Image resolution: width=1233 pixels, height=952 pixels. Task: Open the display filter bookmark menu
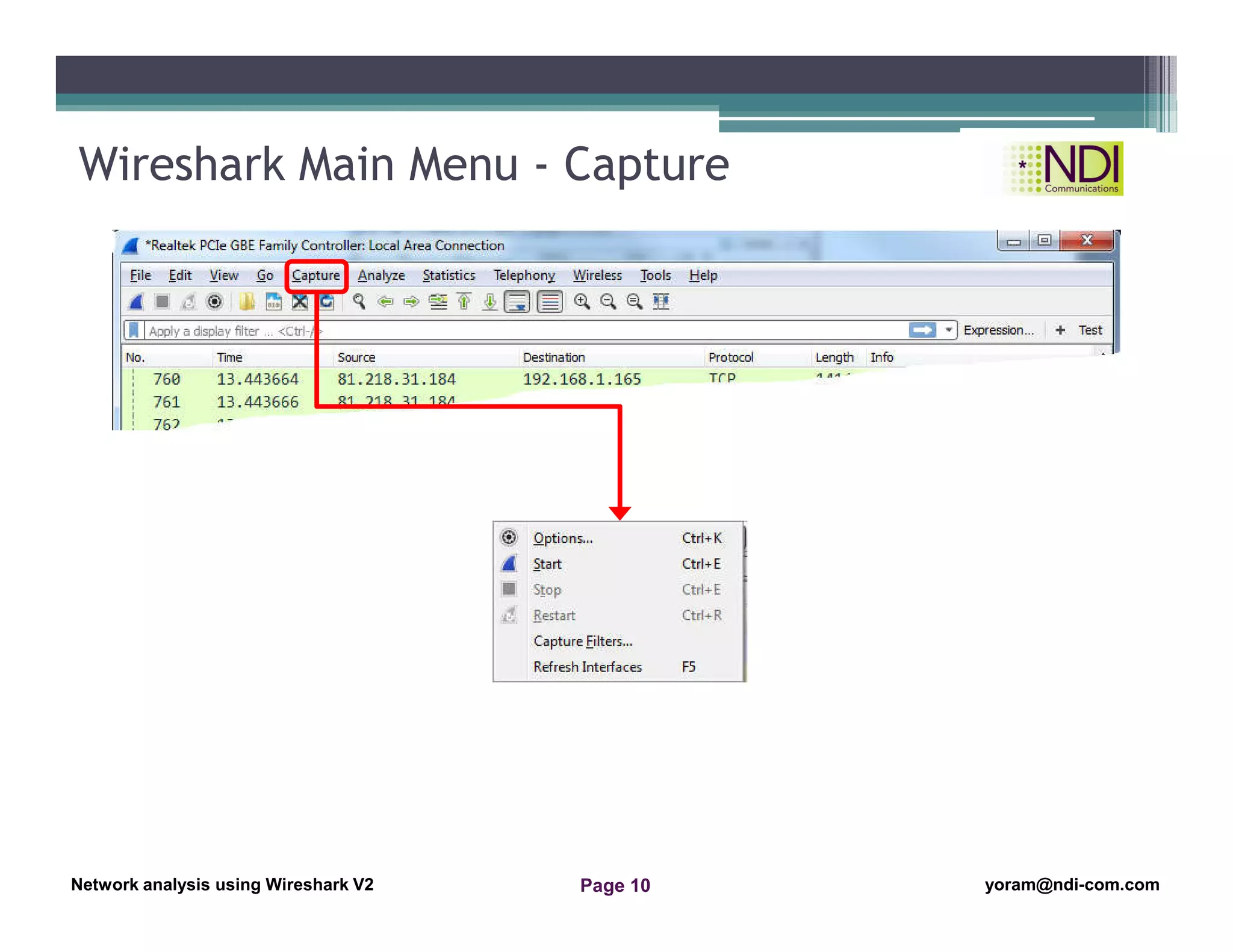134,330
